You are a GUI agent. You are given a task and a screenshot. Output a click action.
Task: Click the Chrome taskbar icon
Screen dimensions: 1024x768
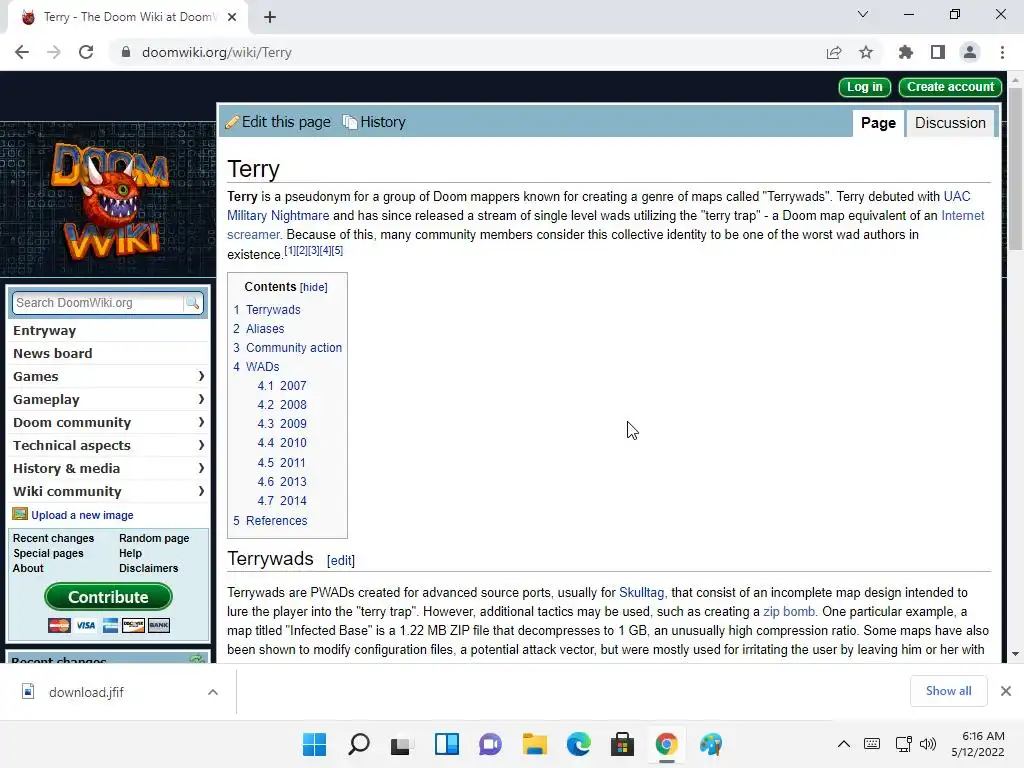666,744
